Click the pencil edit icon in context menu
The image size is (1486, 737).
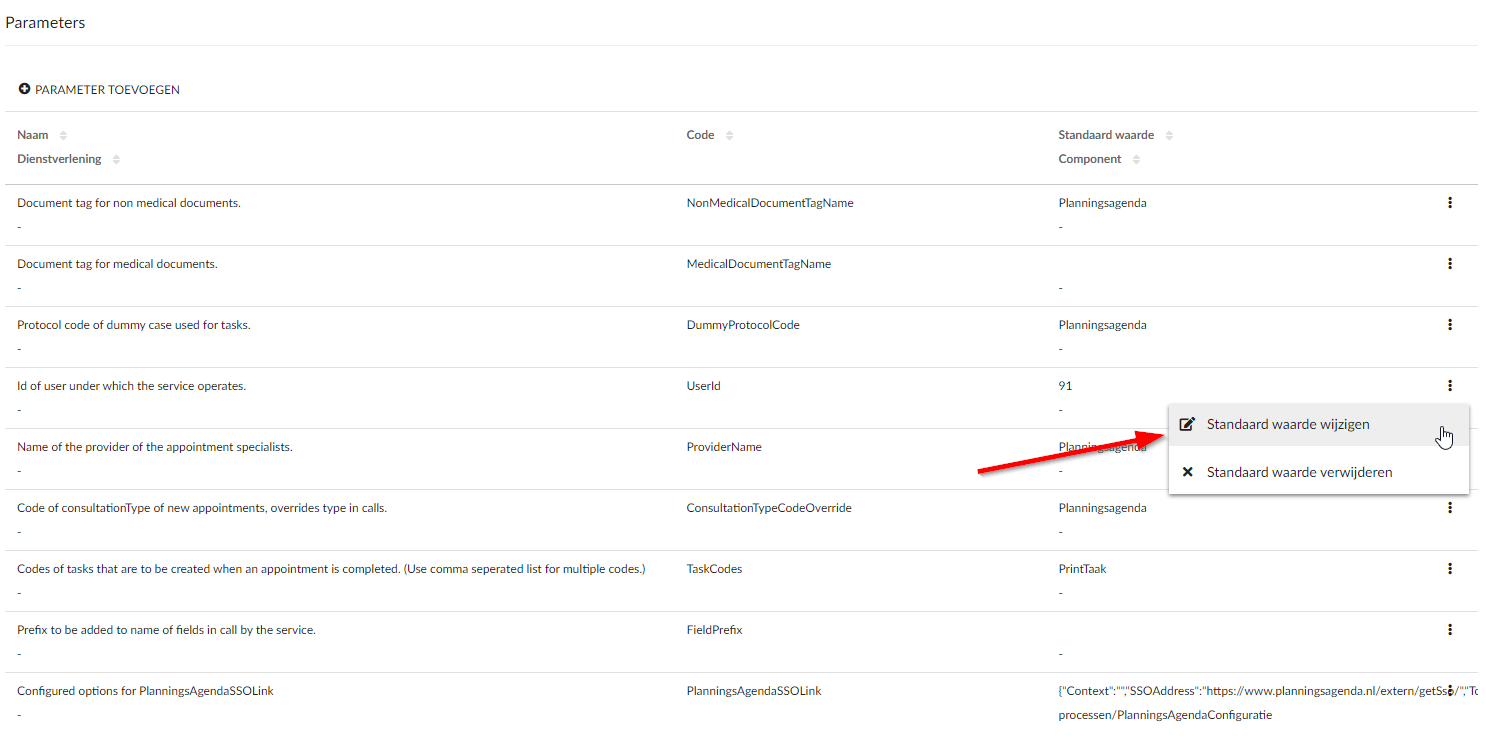tap(1187, 424)
